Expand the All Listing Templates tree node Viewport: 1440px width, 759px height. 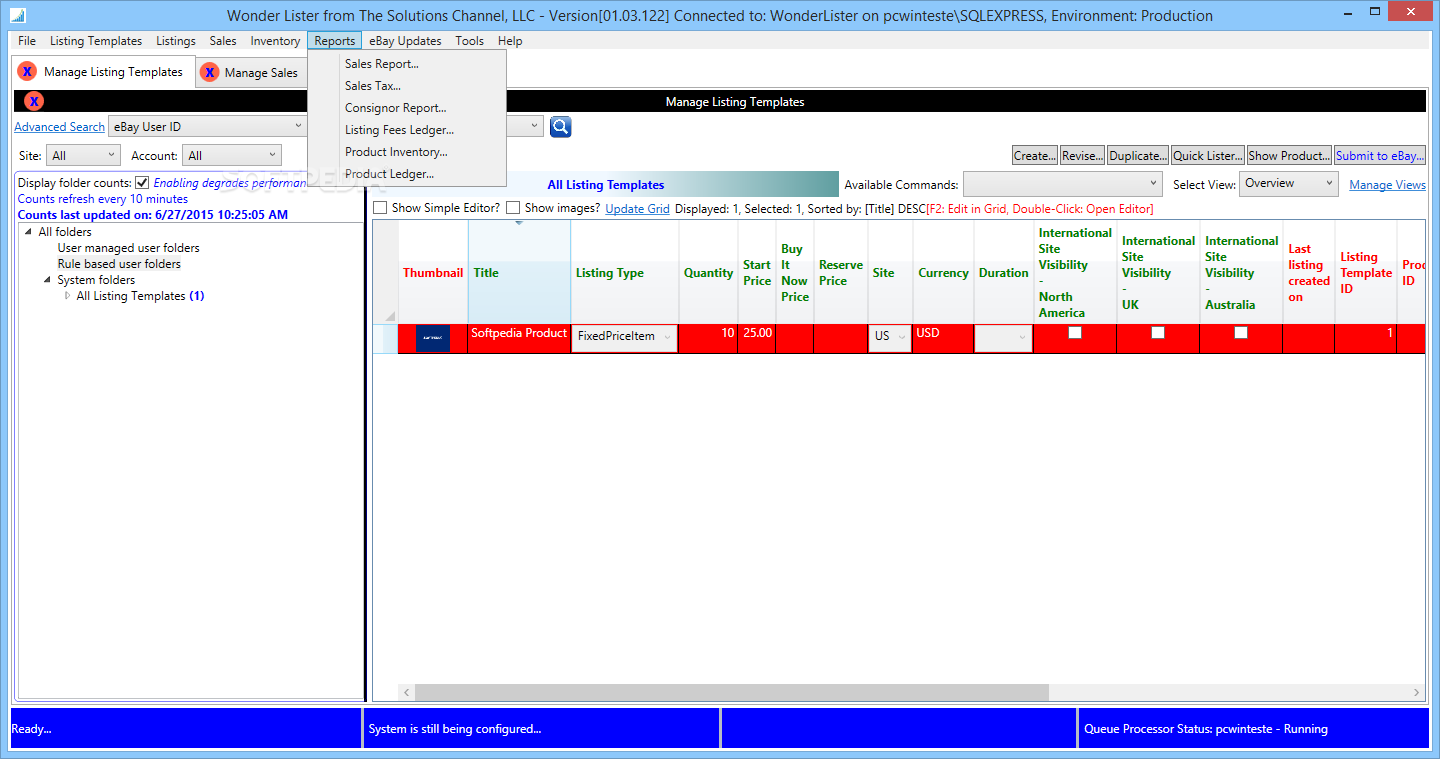[x=68, y=296]
